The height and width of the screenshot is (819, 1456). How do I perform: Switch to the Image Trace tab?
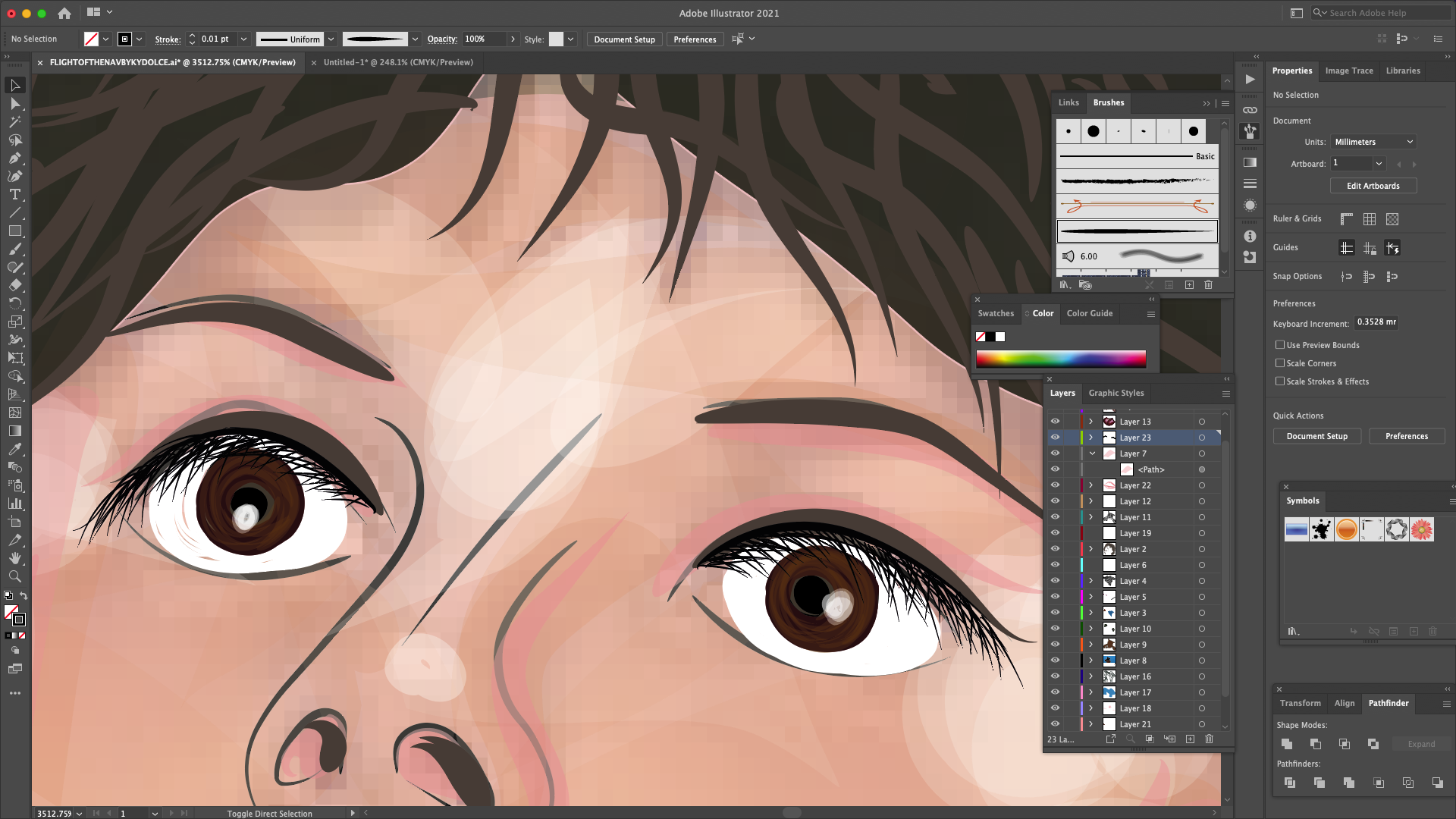[x=1349, y=71]
